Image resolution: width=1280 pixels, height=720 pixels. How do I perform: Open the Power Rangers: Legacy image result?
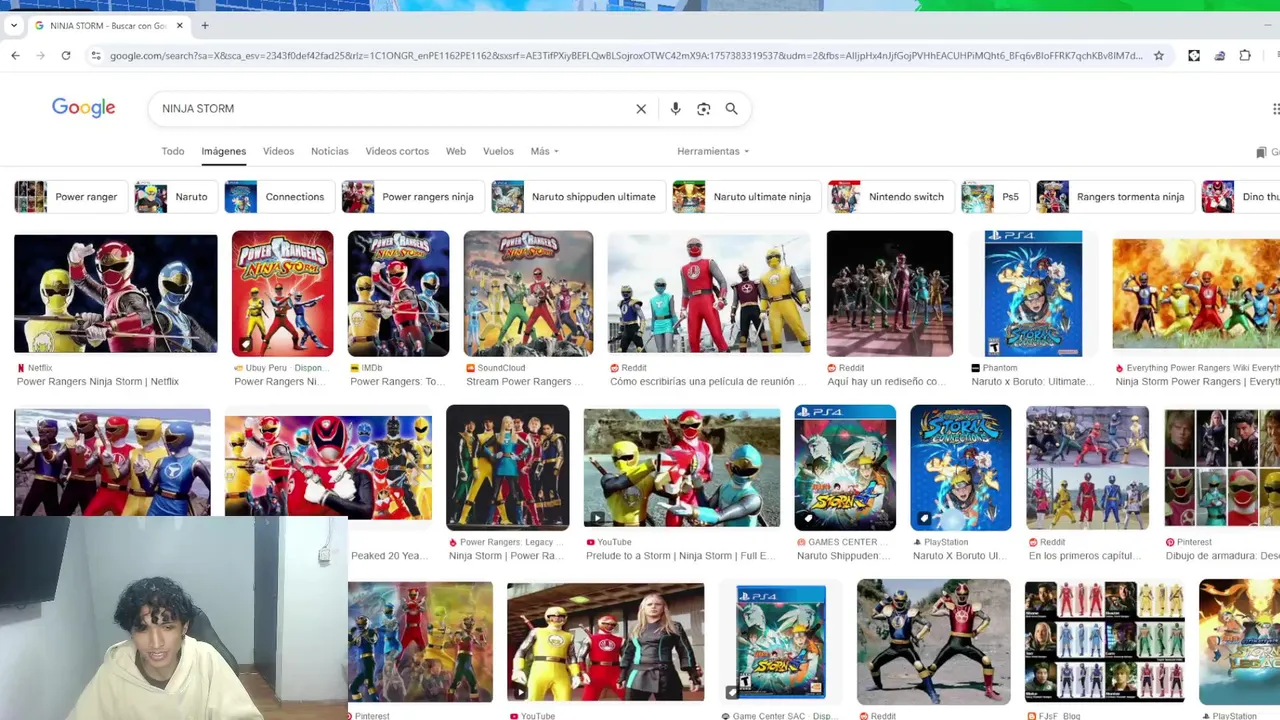pos(508,467)
